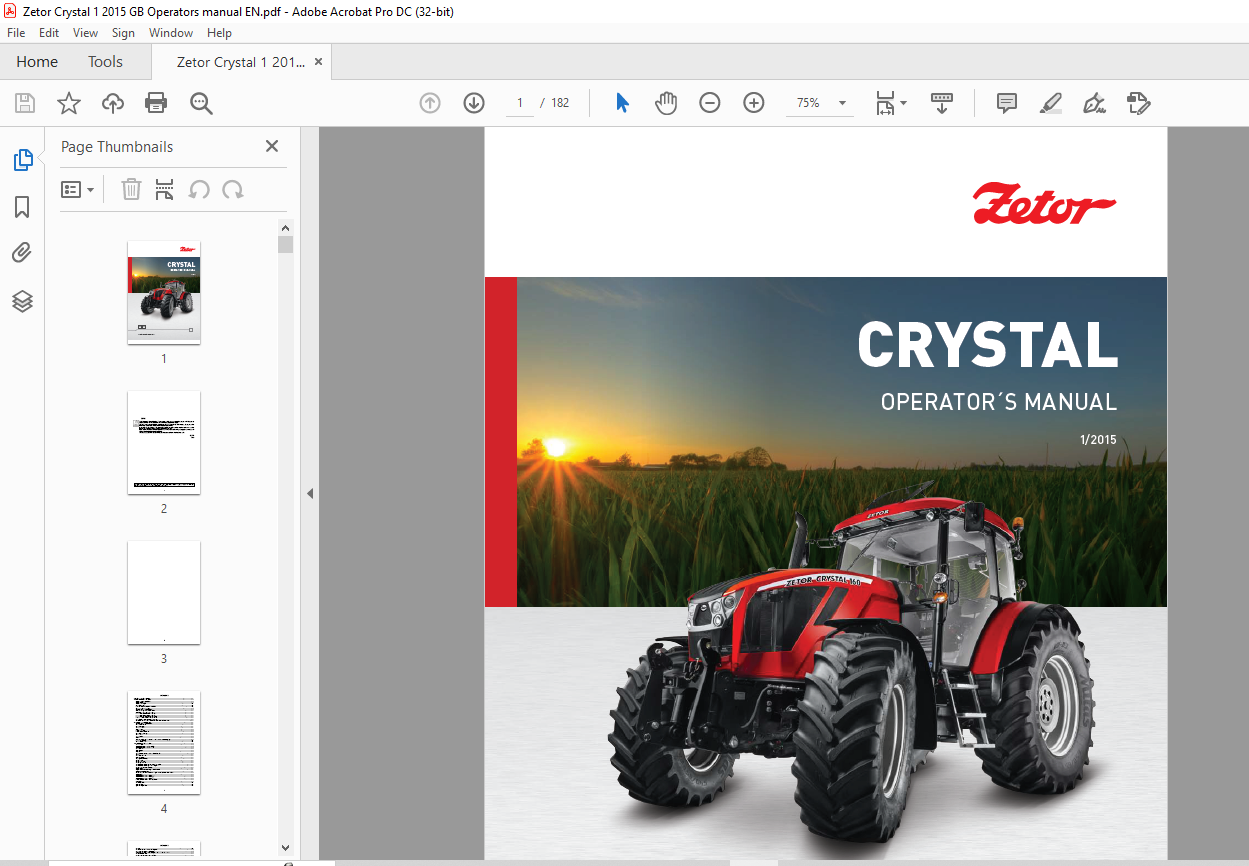Screen dimensions: 1249x866
Task: Select the Zetor Crystal document tab
Action: pos(241,62)
